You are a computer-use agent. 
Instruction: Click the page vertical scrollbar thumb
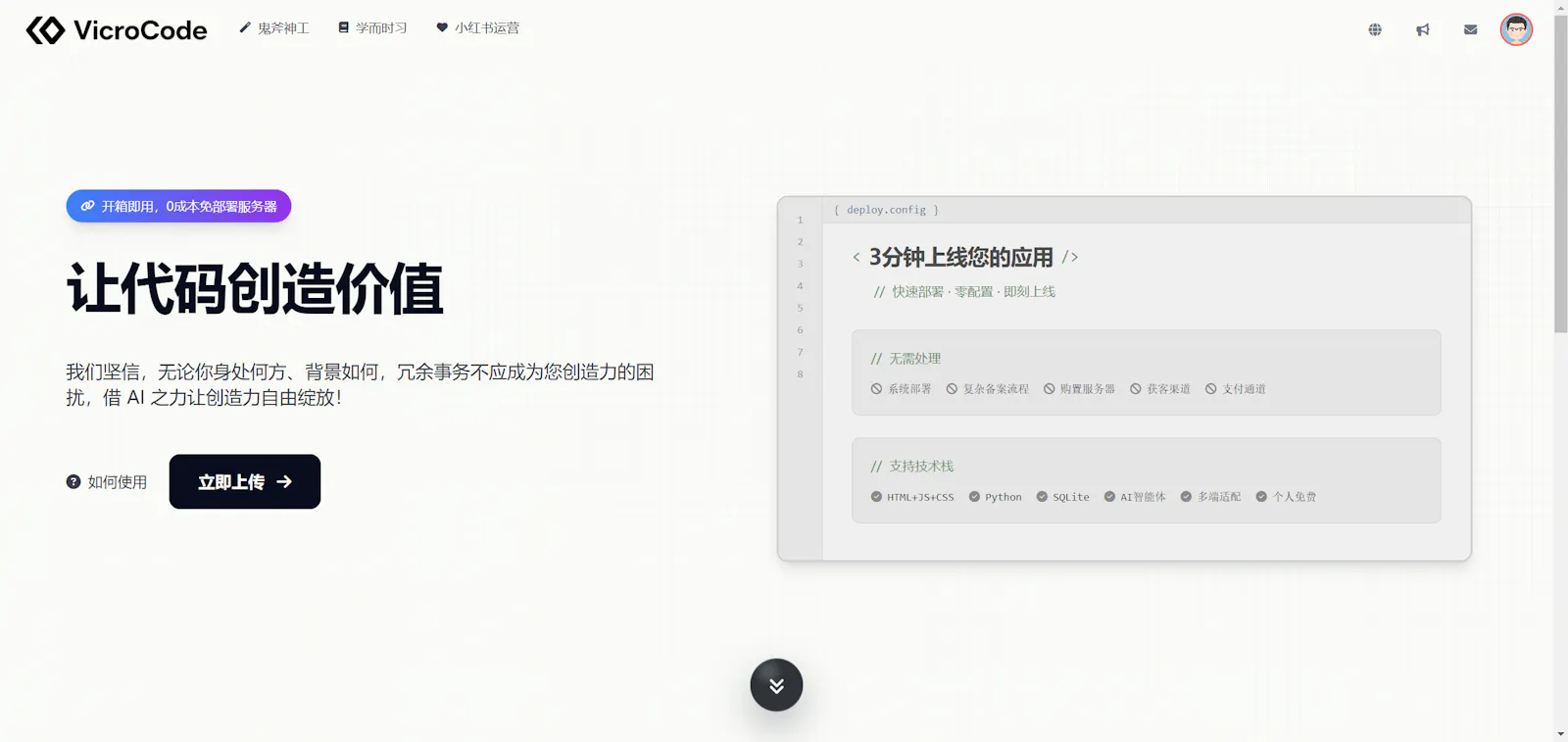pyautogui.click(x=1560, y=174)
